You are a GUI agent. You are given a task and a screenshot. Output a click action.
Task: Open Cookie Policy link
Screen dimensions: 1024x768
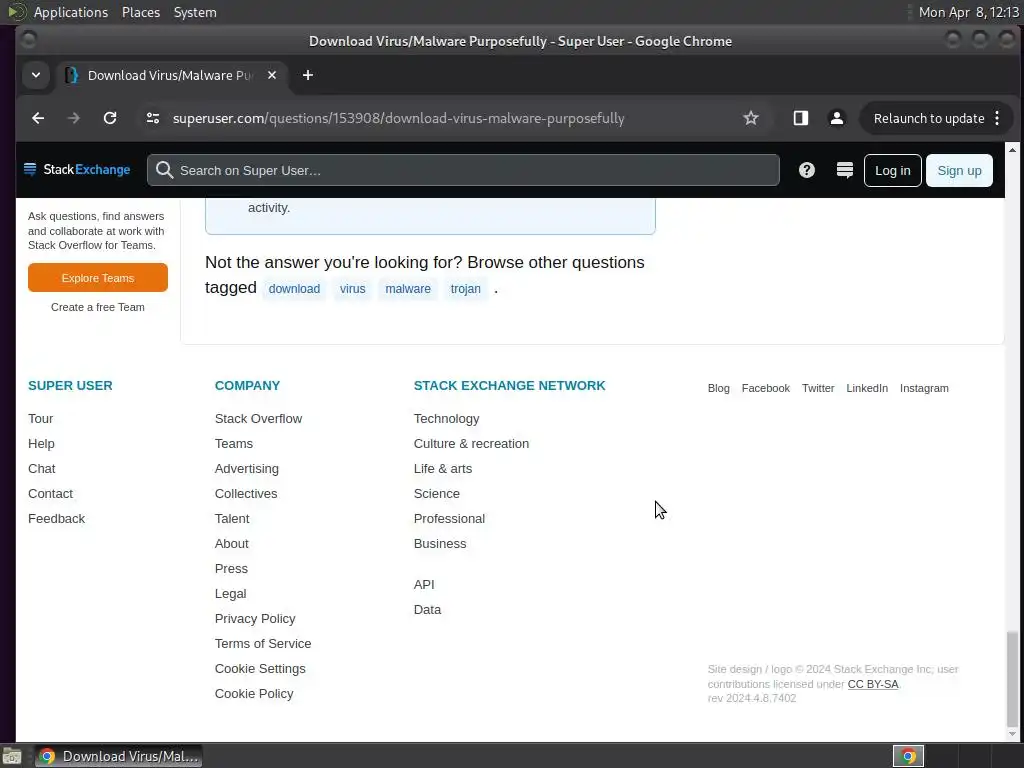(x=254, y=694)
